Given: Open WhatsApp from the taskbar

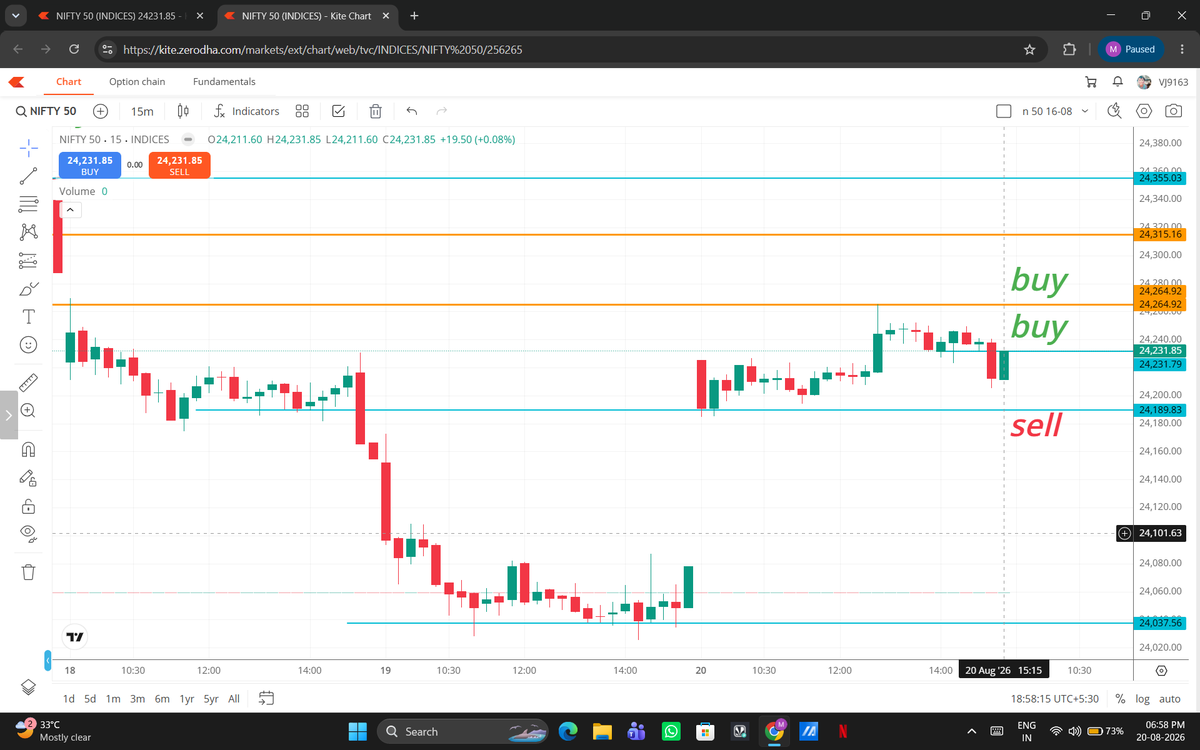Looking at the screenshot, I should click(671, 731).
